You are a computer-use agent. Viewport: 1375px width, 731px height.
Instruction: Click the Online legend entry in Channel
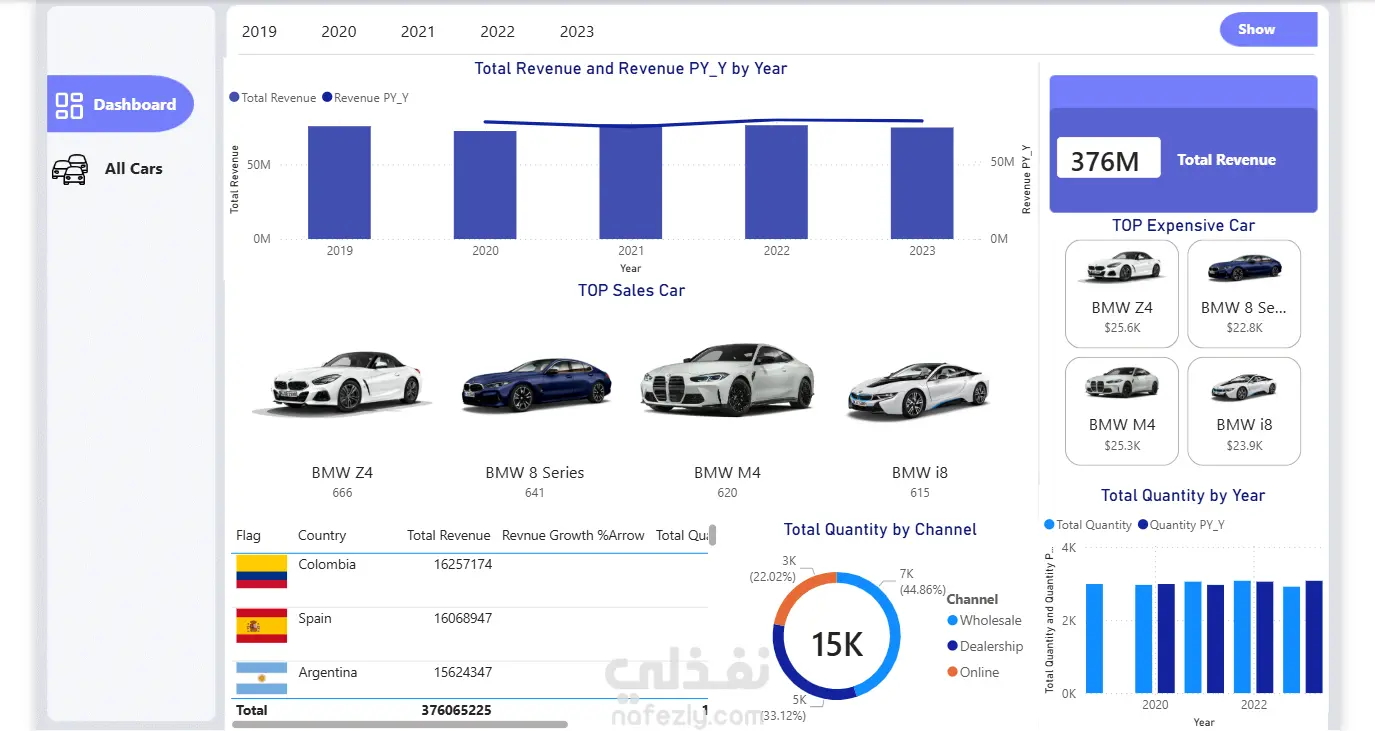(973, 672)
